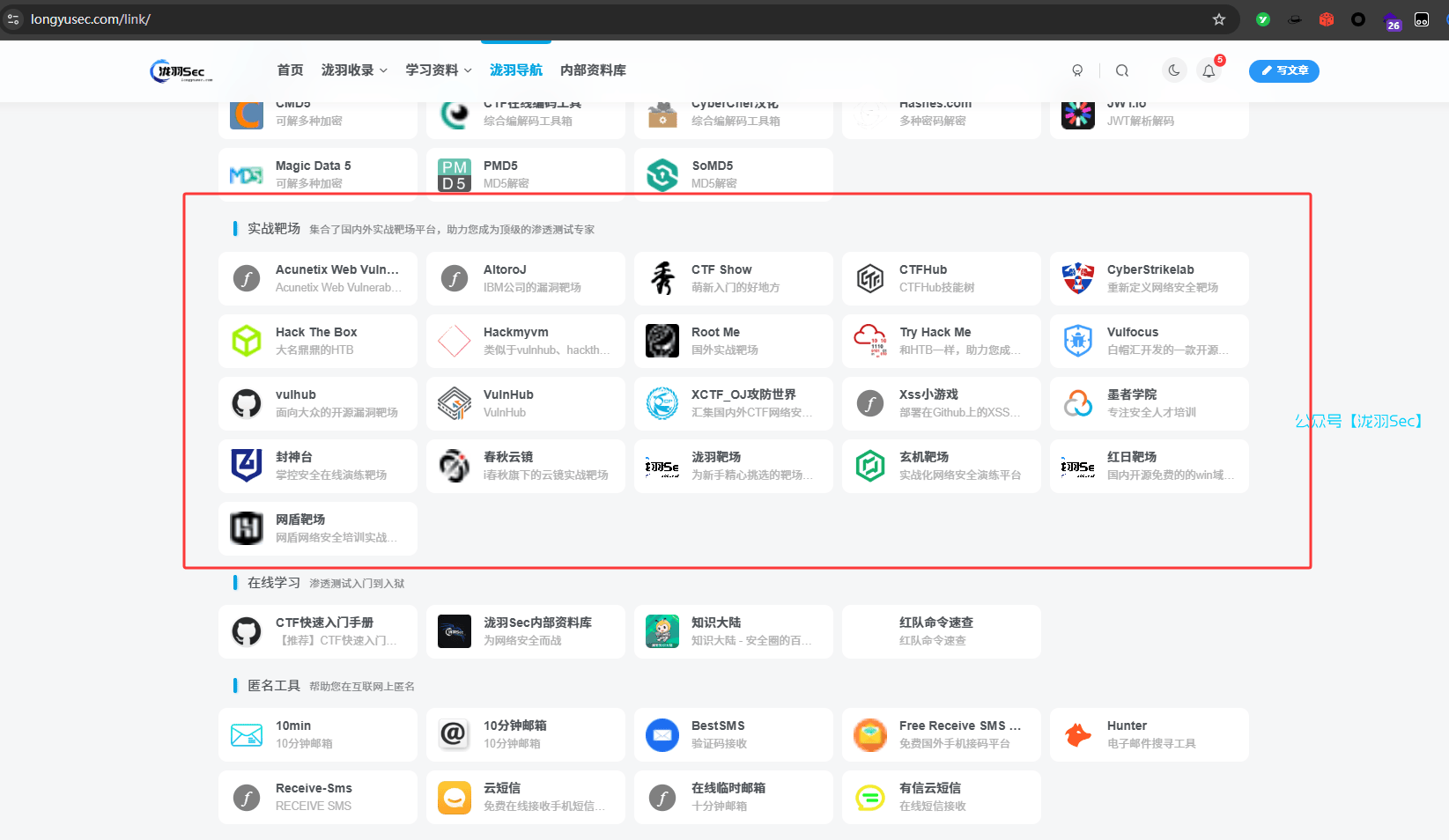This screenshot has width=1449, height=840.
Task: Open the 首页 menu item
Action: tap(290, 70)
